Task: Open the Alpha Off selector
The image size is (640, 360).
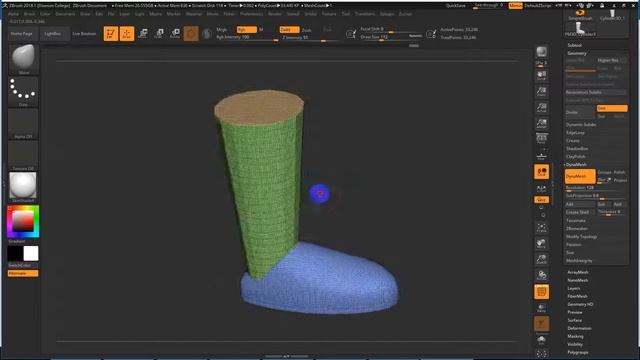Action: (x=23, y=124)
